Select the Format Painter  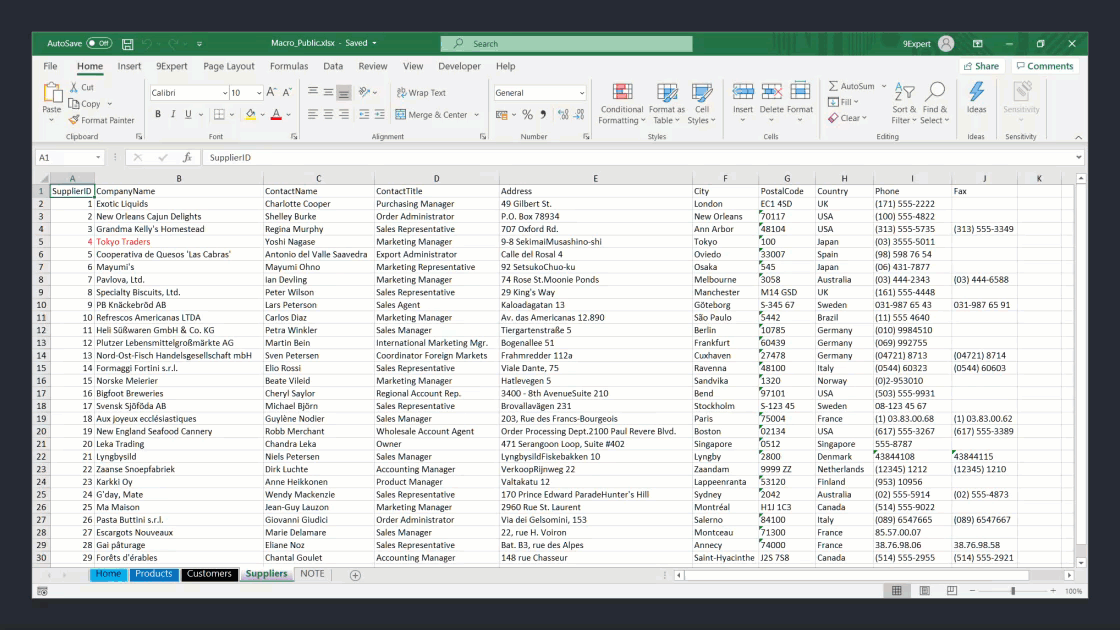[x=100, y=120]
